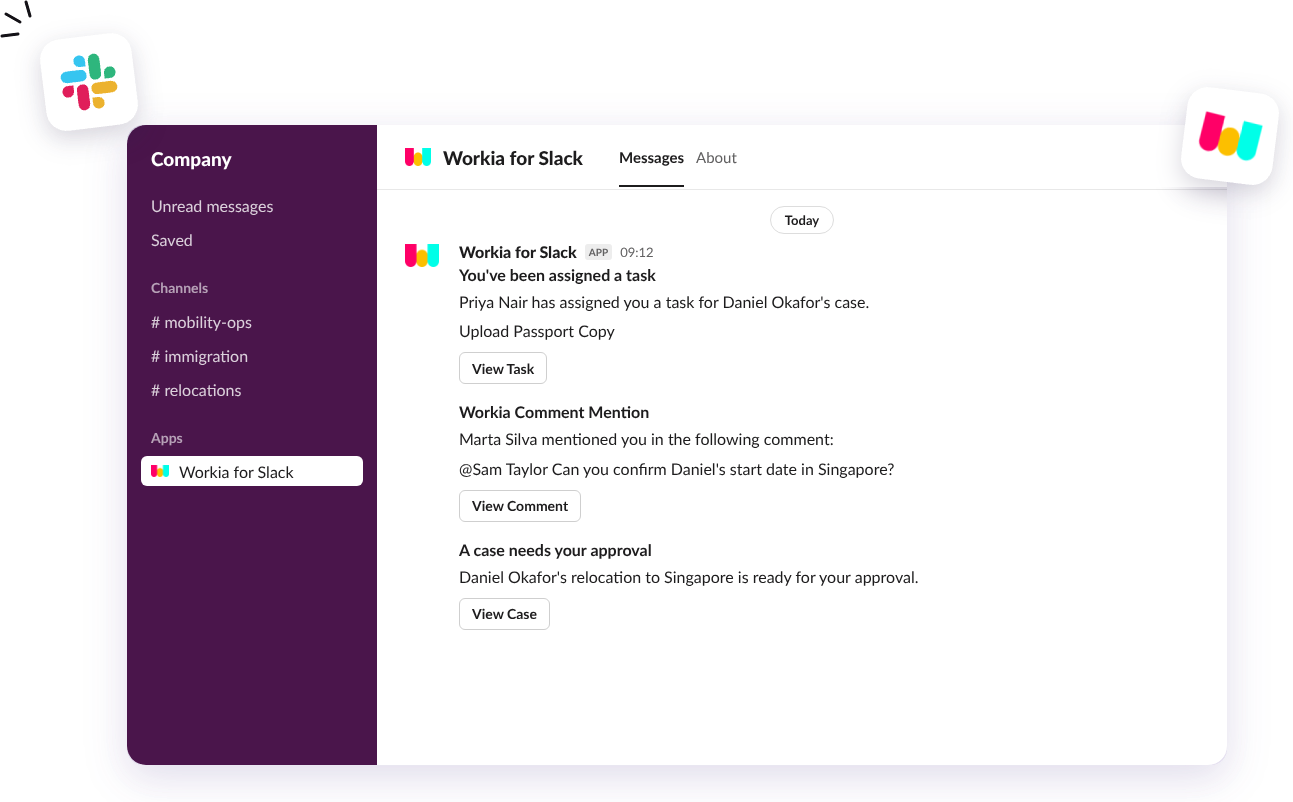
Task: Click the Workia logo in the header
Action: point(418,157)
